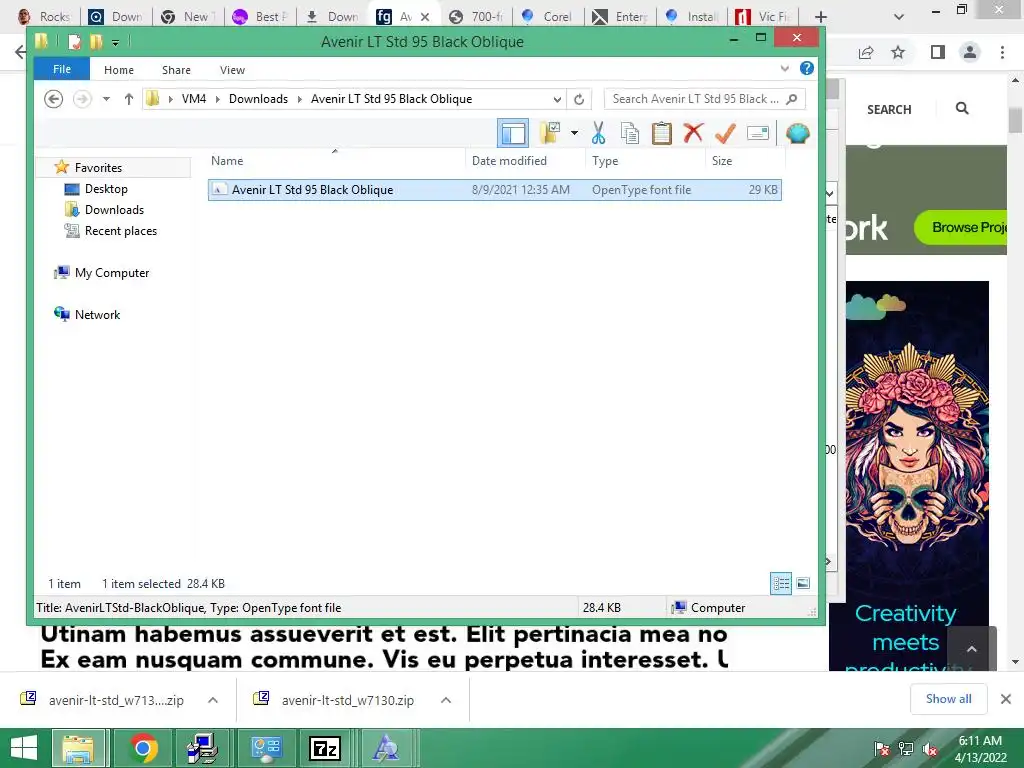
Task: Click the properties icon in title bar
Action: pos(74,42)
